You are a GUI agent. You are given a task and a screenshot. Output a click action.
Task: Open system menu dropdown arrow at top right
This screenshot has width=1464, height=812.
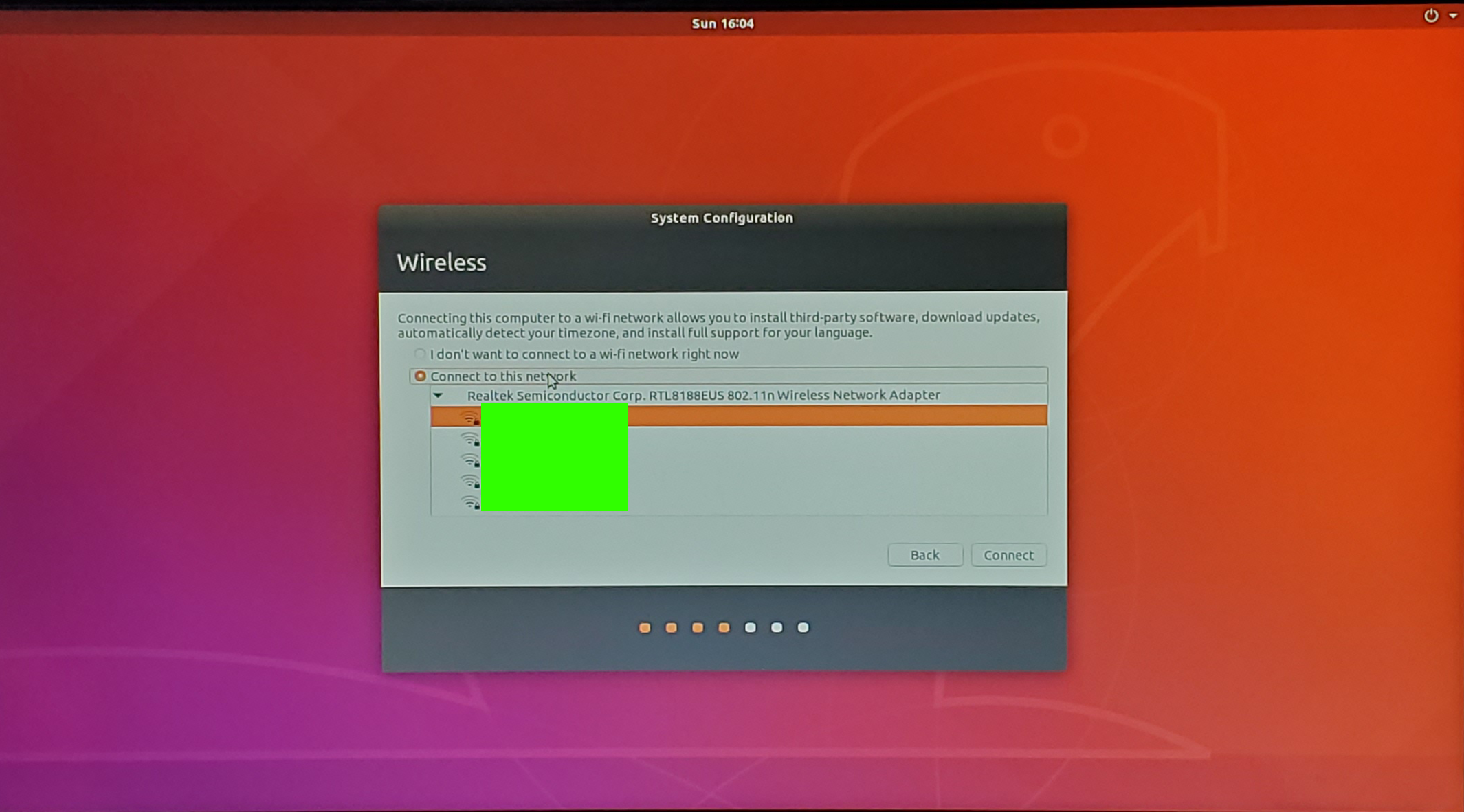(1452, 16)
